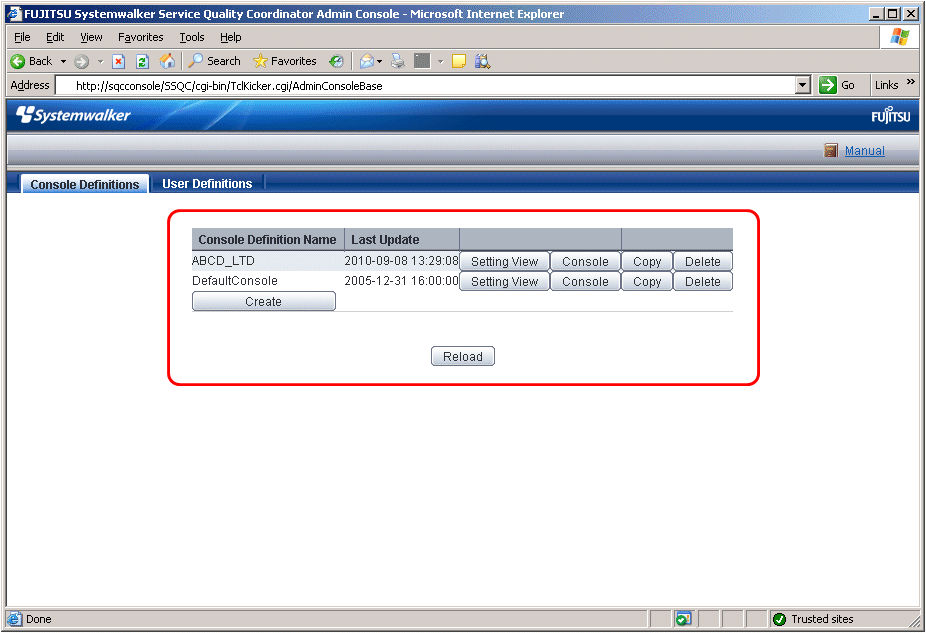Click the IE Back arrow icon
926x633 pixels.
point(18,61)
